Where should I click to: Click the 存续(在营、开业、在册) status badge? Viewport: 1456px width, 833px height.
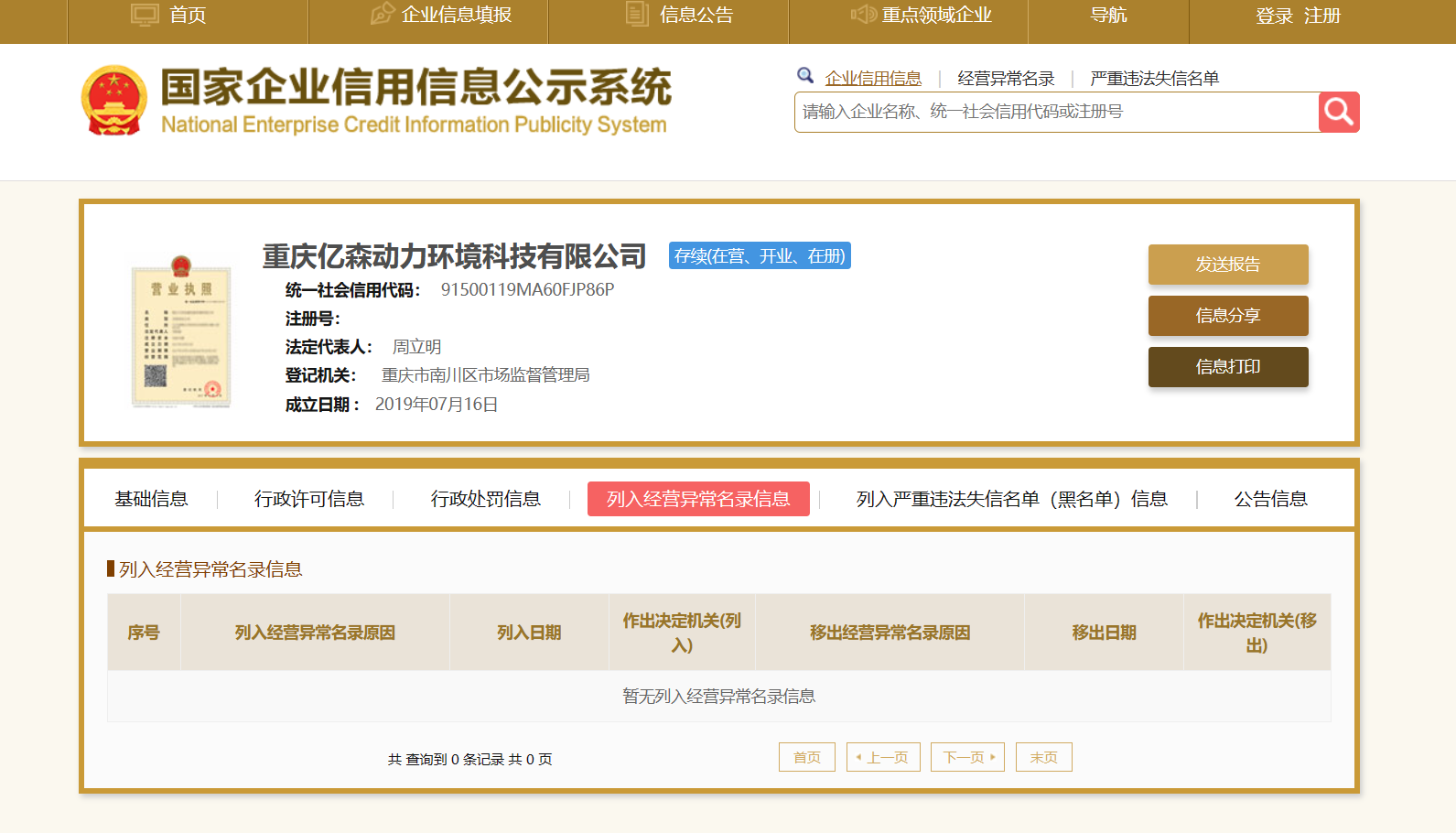[x=760, y=255]
